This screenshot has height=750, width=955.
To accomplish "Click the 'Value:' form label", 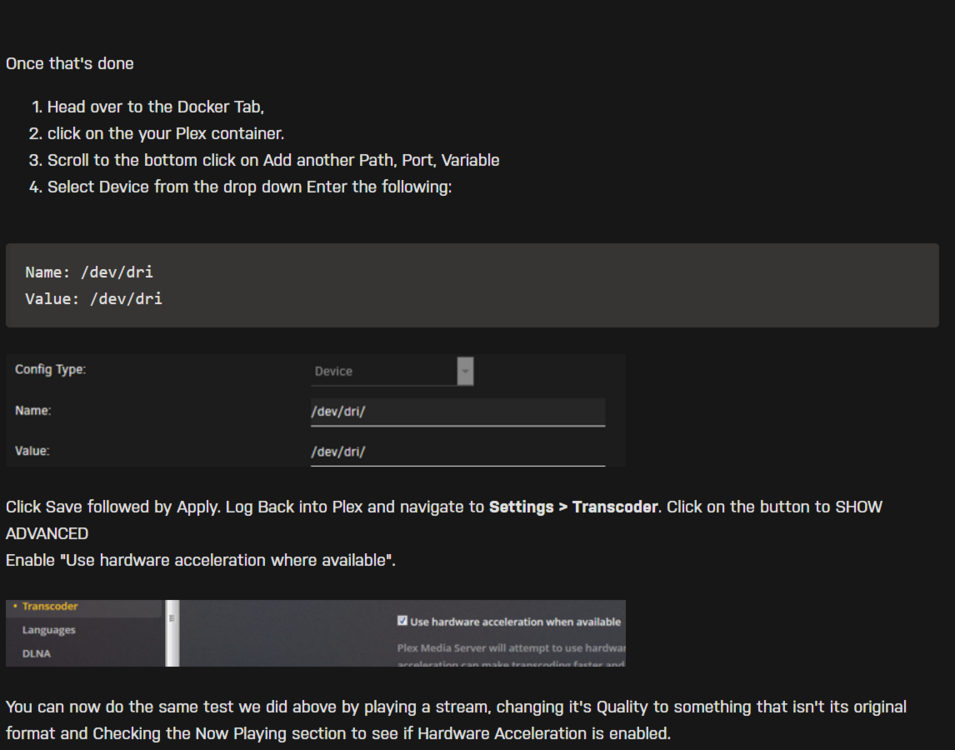I will point(32,451).
